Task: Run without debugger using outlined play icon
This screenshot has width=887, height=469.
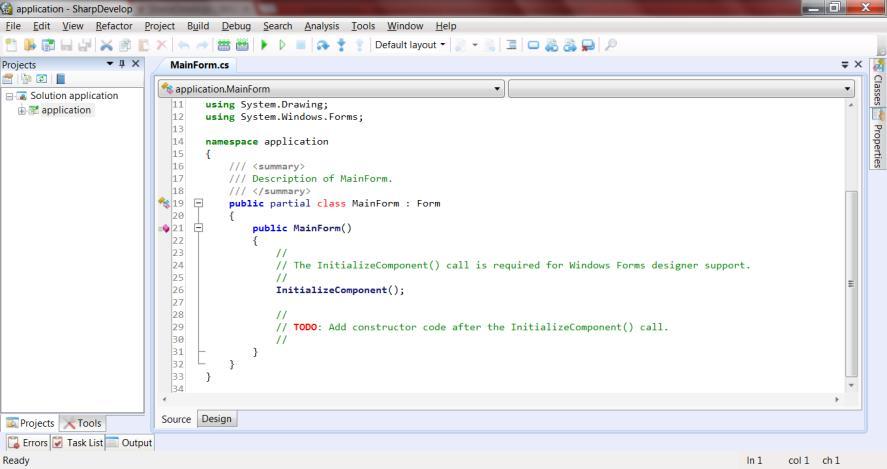Action: (282, 45)
